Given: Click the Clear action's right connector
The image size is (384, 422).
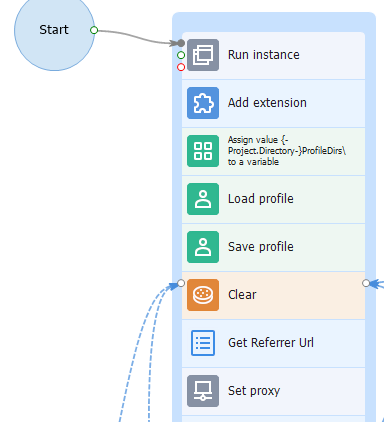Looking at the screenshot, I should [x=366, y=283].
